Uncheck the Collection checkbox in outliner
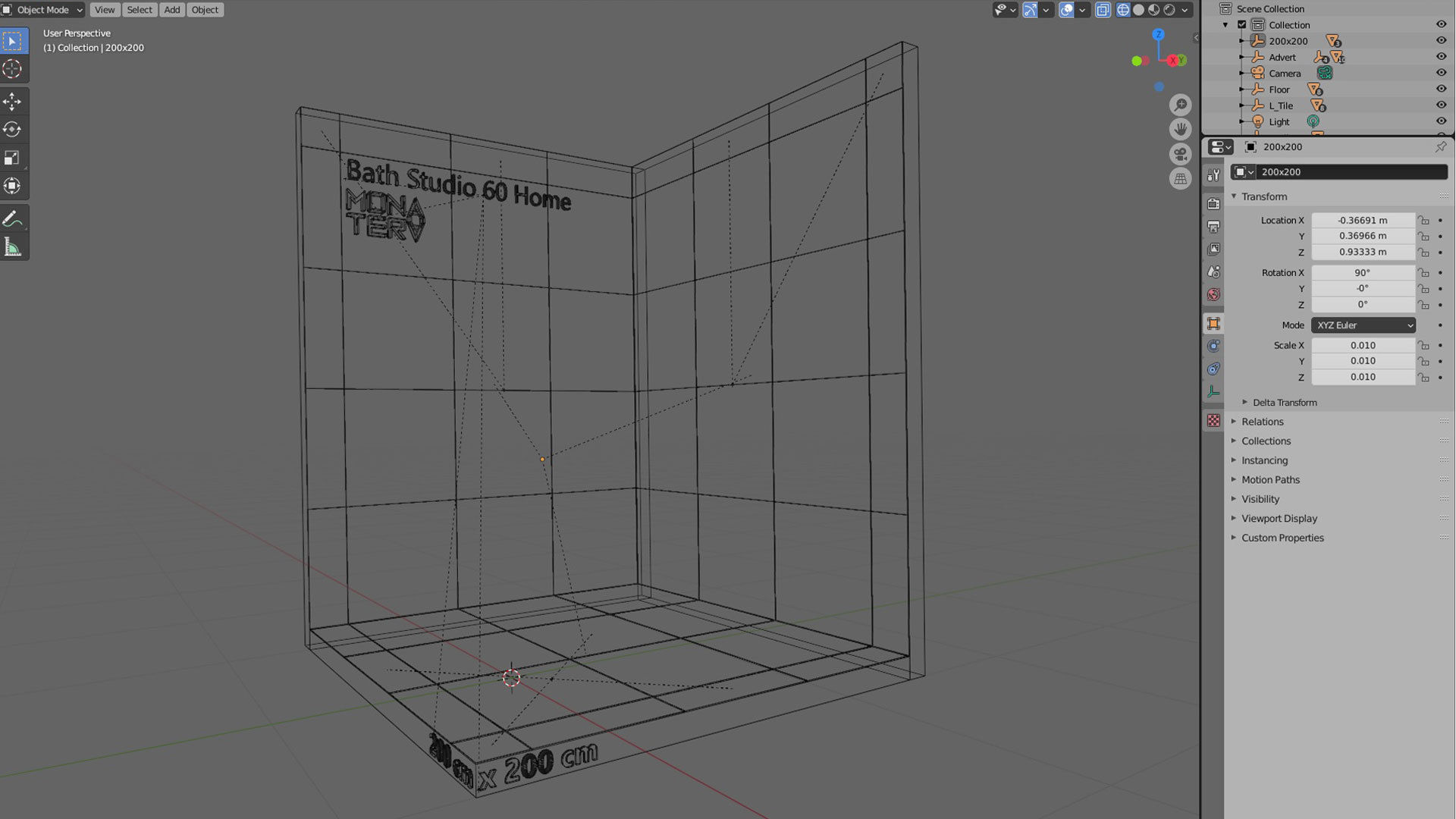Screen dimensions: 1456x819 [1242, 25]
